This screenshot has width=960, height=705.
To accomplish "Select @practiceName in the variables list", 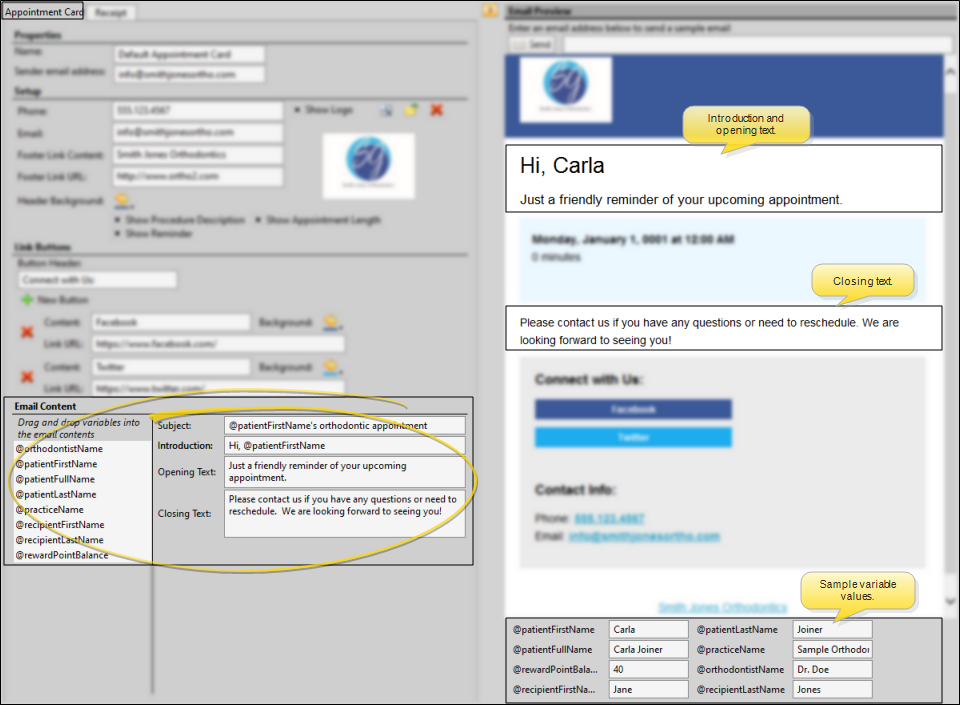I will click(50, 510).
